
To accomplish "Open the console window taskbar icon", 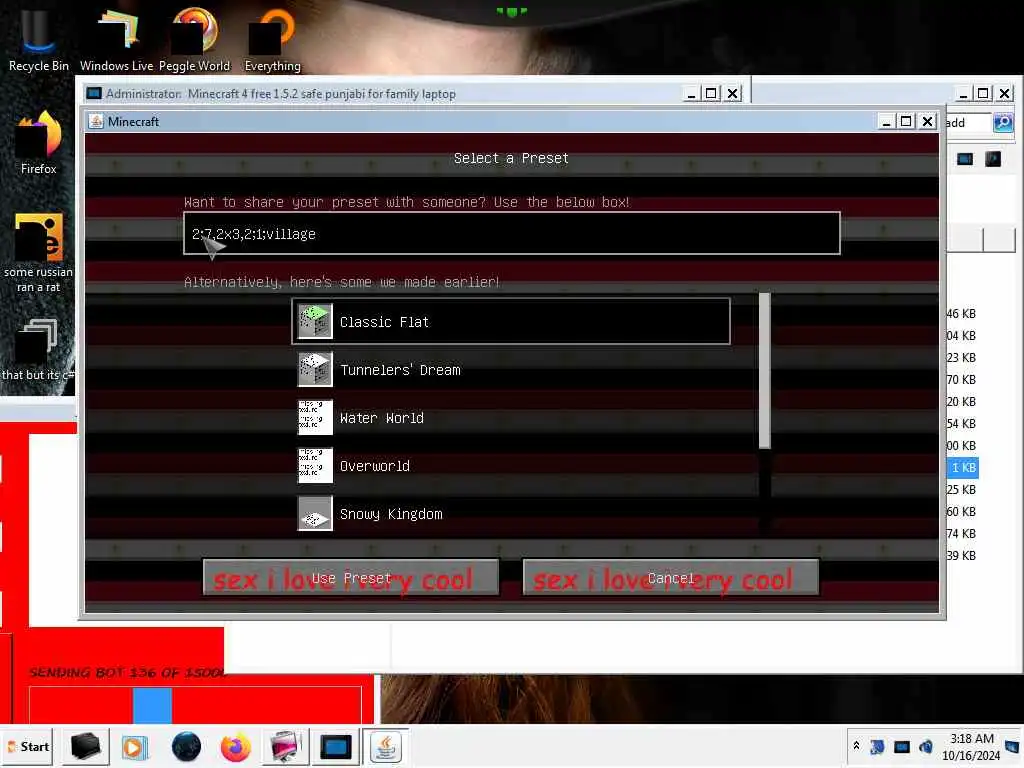I will pos(336,746).
